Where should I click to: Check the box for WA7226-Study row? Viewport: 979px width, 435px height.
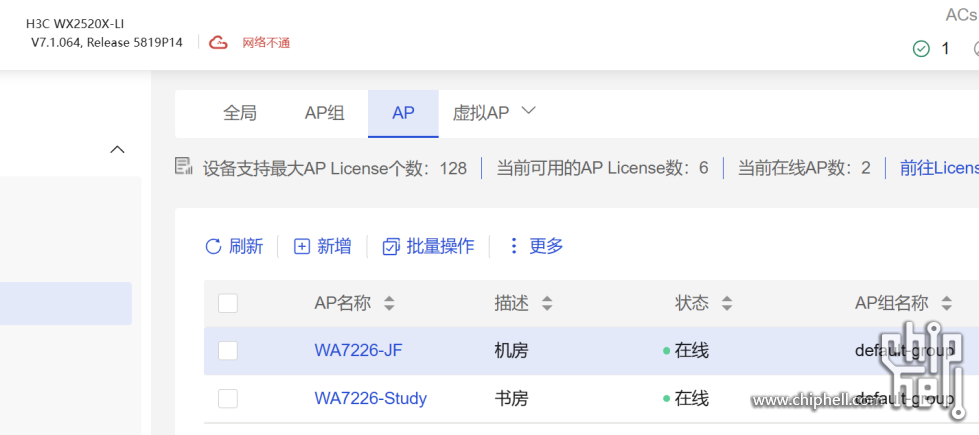(x=228, y=398)
